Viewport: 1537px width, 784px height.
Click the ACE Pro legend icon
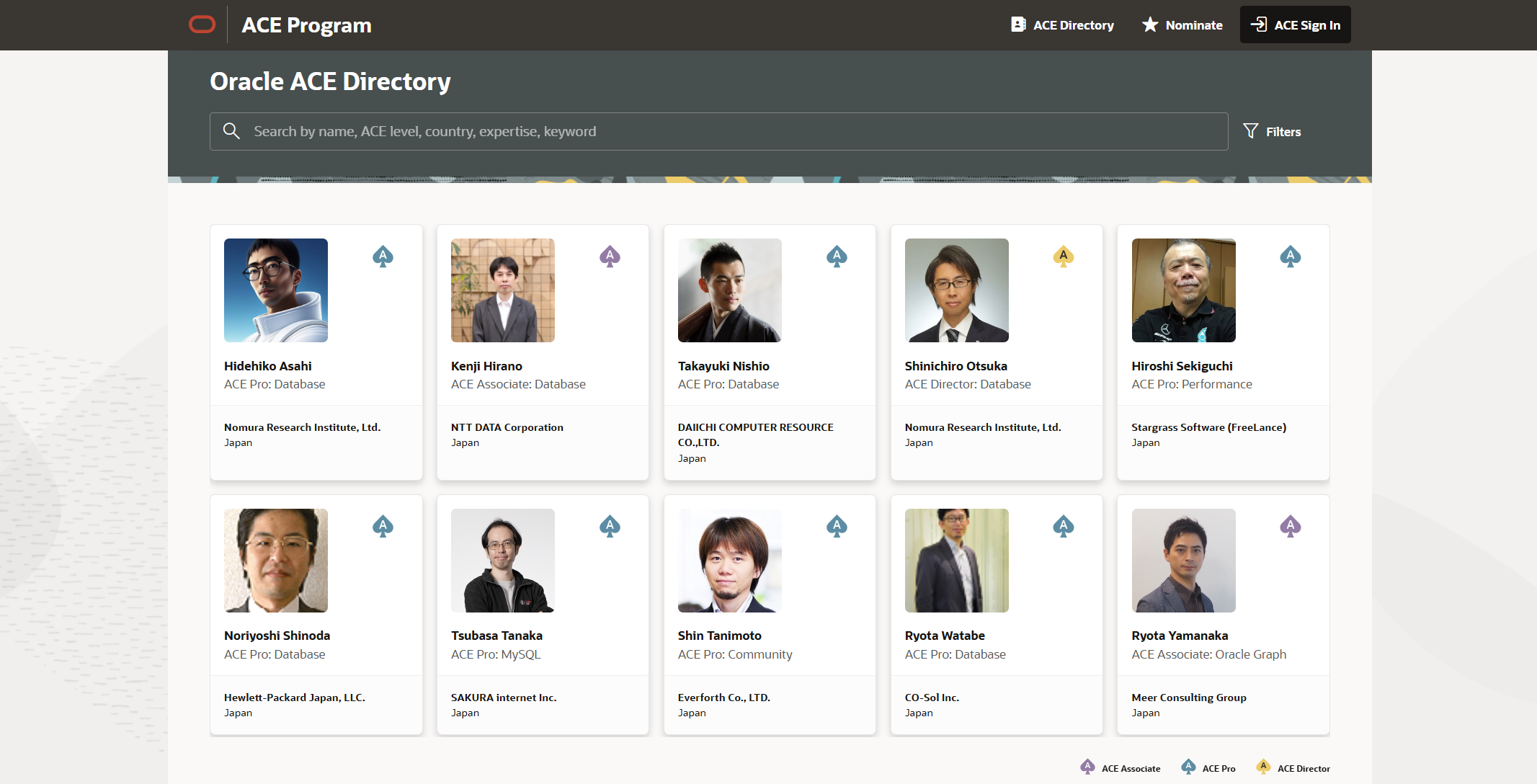tap(1188, 767)
